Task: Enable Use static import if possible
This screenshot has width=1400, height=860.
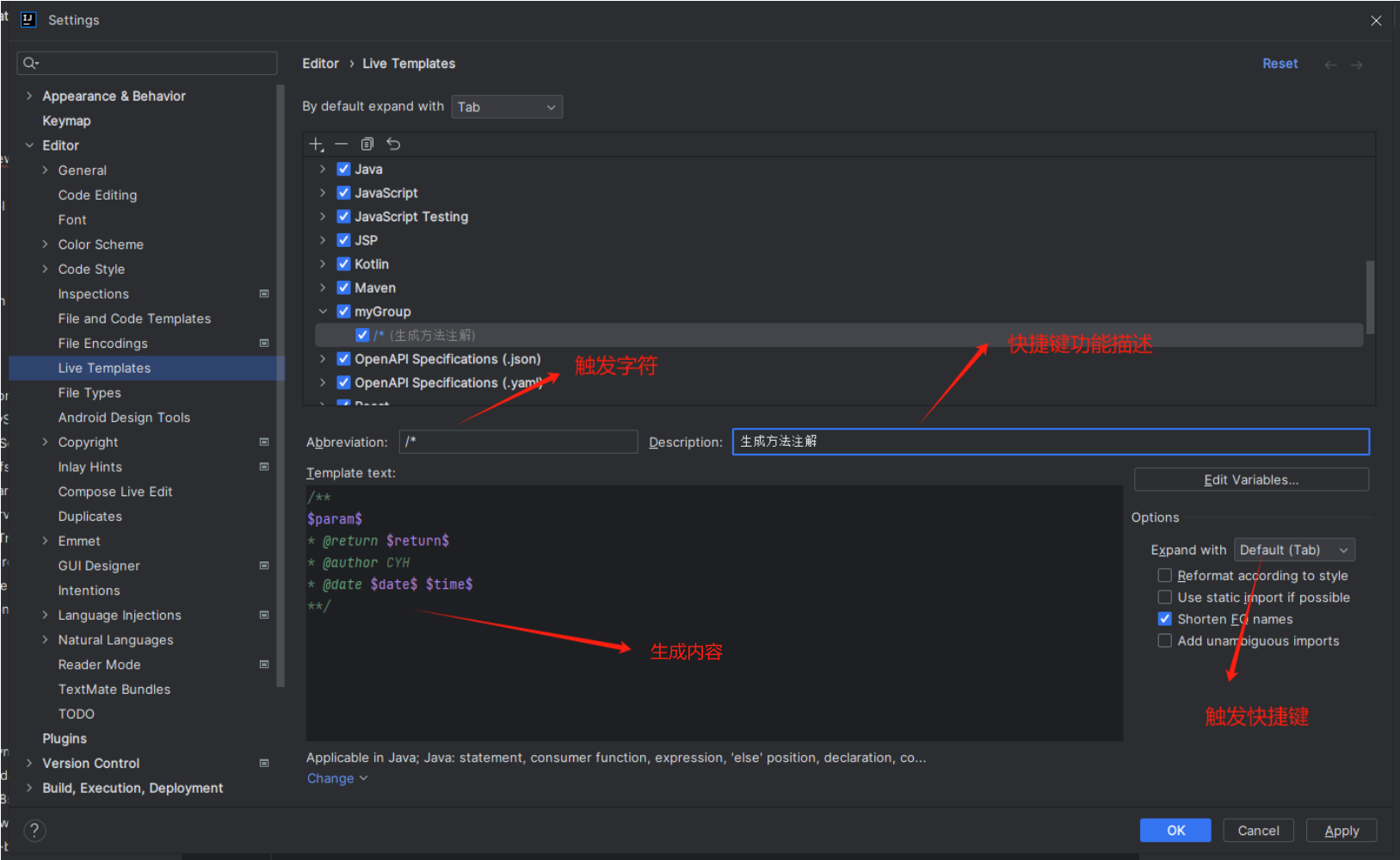Action: tap(1164, 597)
